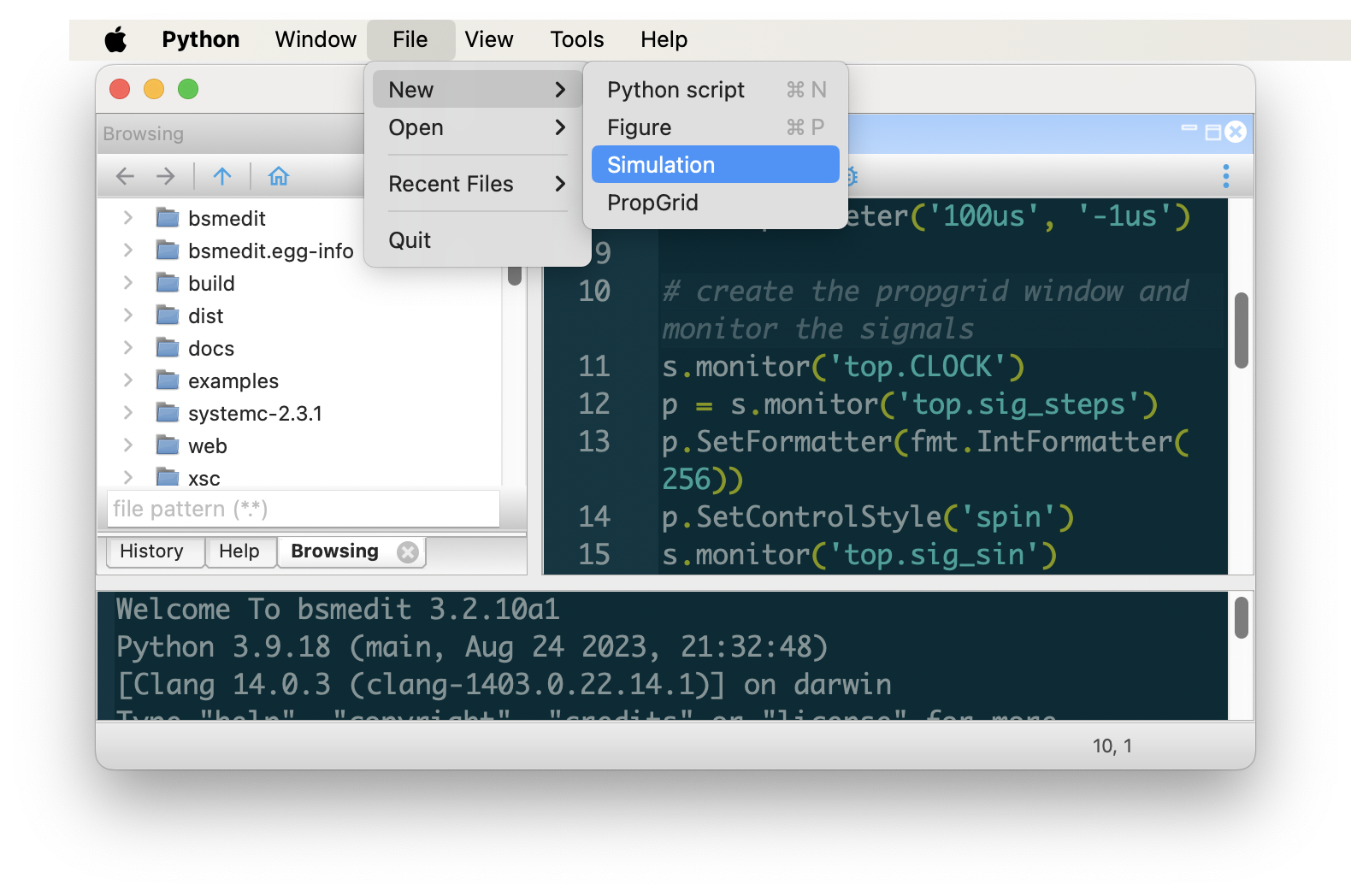Screen dimensions: 1351x896
Task: Click the xsc folder name
Action: pyautogui.click(x=204, y=478)
